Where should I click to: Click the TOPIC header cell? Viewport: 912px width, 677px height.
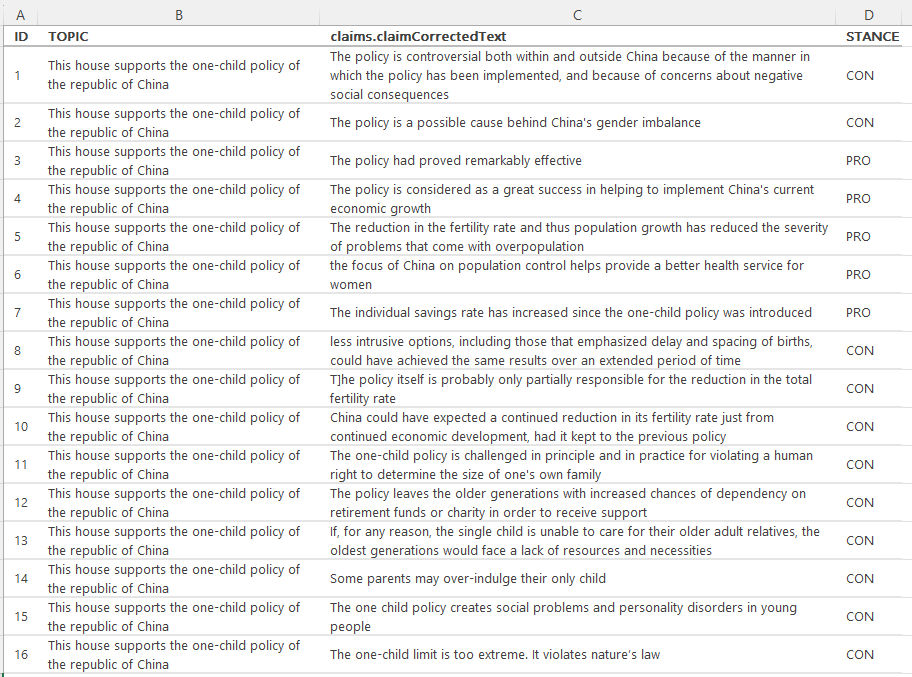click(179, 36)
